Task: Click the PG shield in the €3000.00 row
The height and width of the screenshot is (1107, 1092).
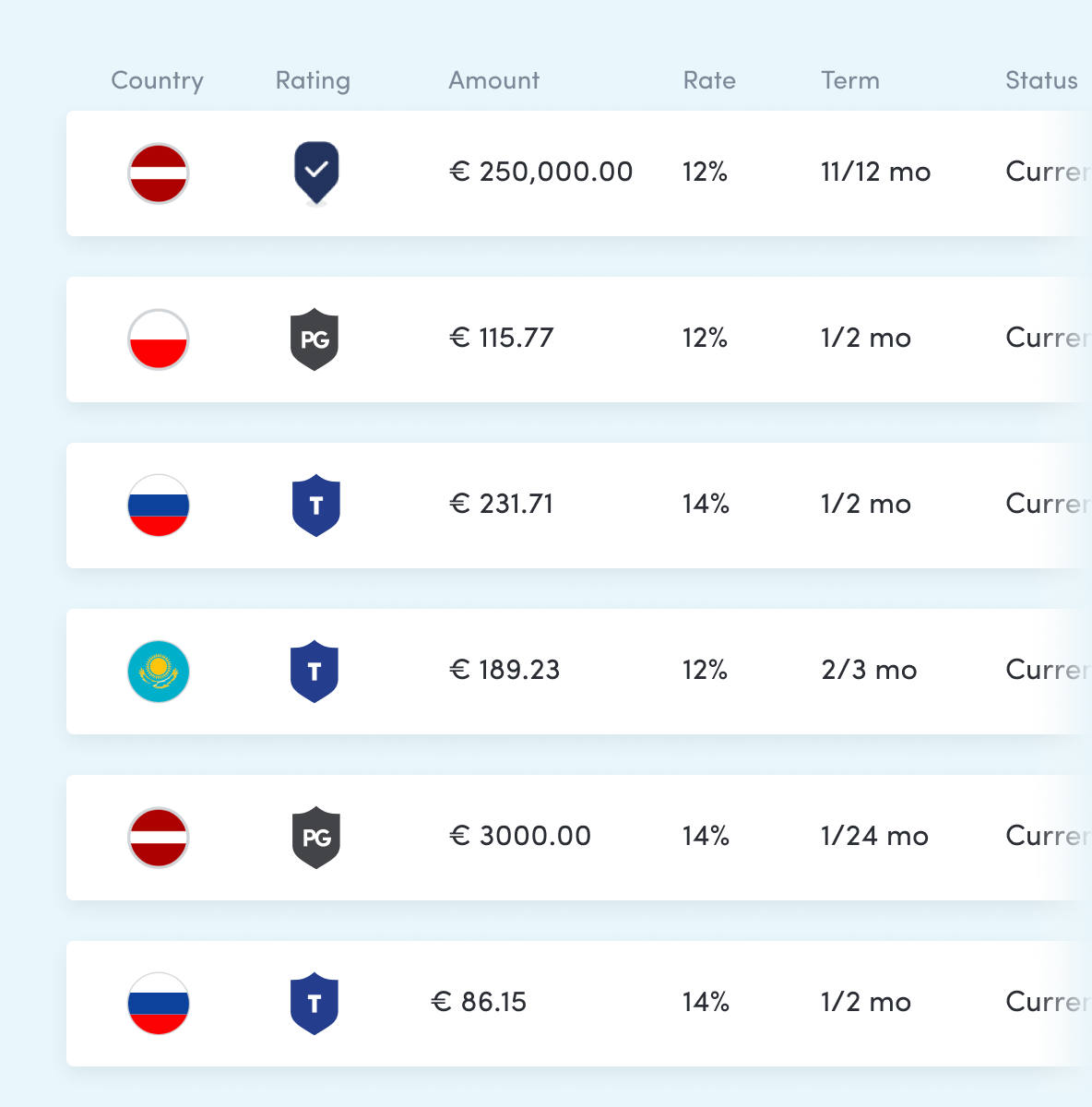Action: pyautogui.click(x=315, y=838)
